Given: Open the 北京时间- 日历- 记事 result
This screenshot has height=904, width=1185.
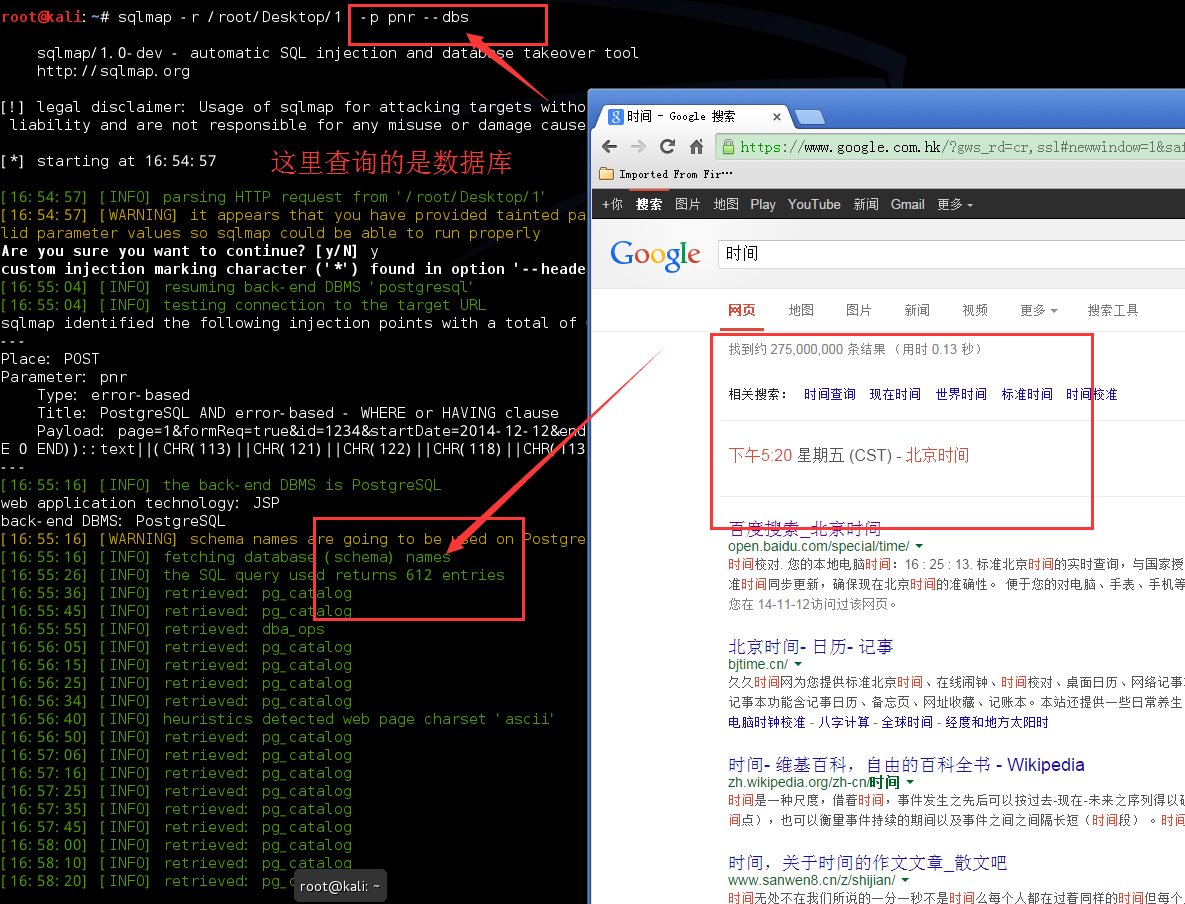Looking at the screenshot, I should [x=810, y=646].
